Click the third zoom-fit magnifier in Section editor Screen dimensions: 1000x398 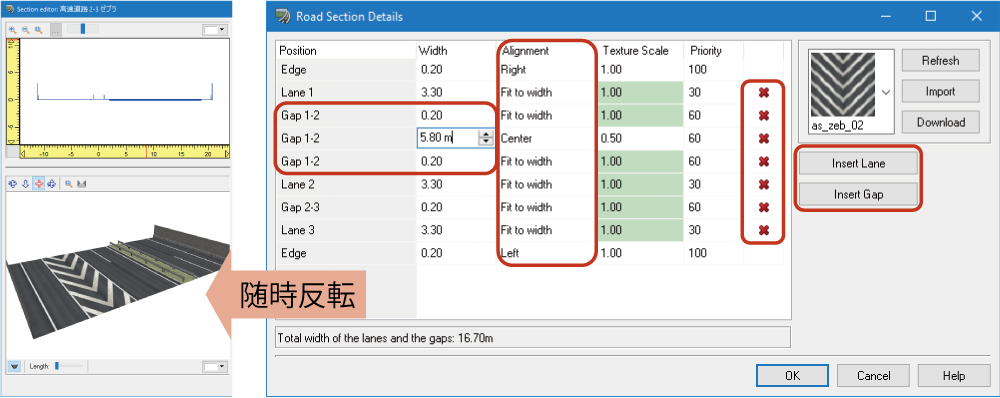tap(38, 29)
